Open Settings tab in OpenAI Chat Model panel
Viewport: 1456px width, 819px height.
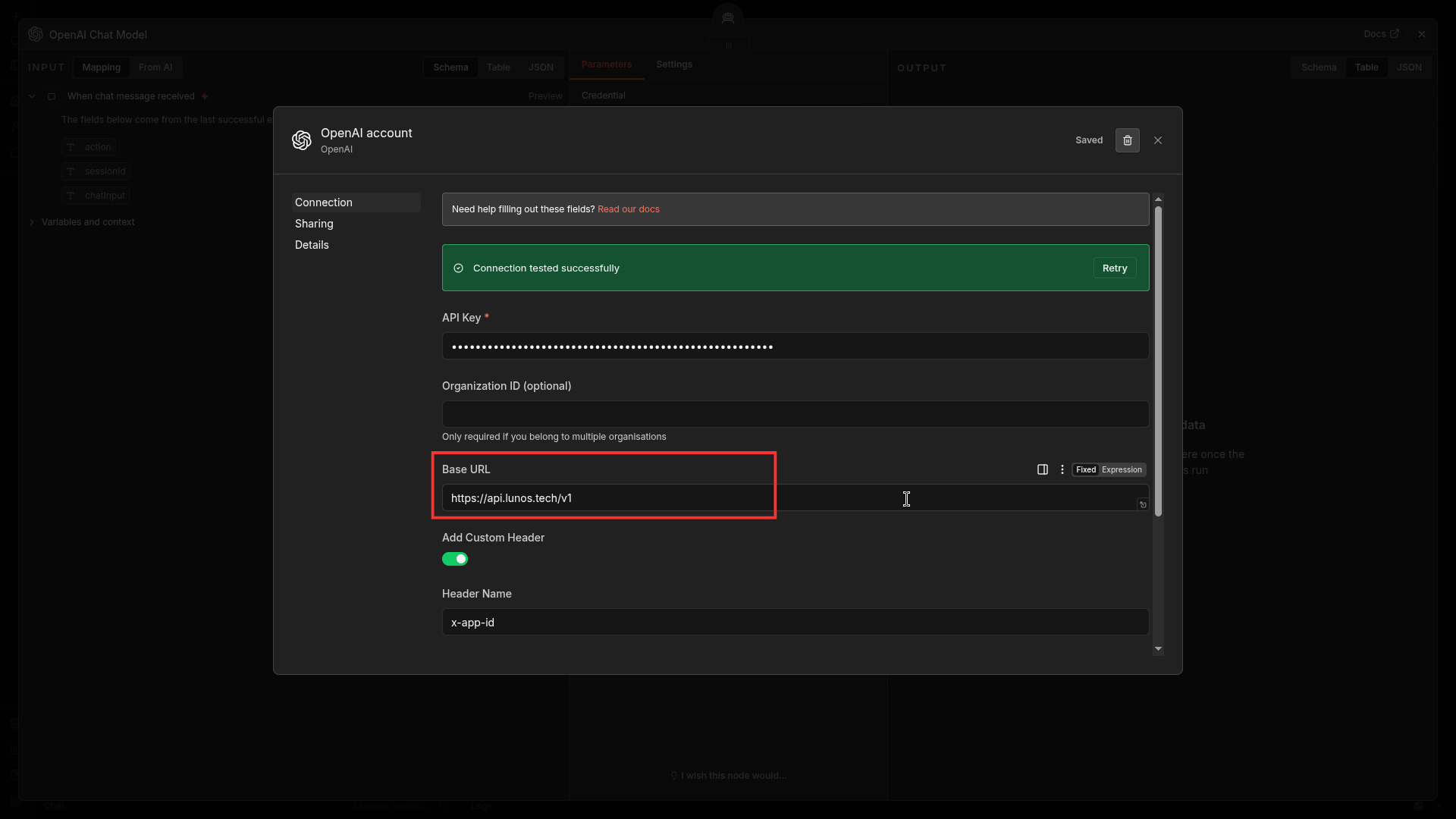point(674,64)
